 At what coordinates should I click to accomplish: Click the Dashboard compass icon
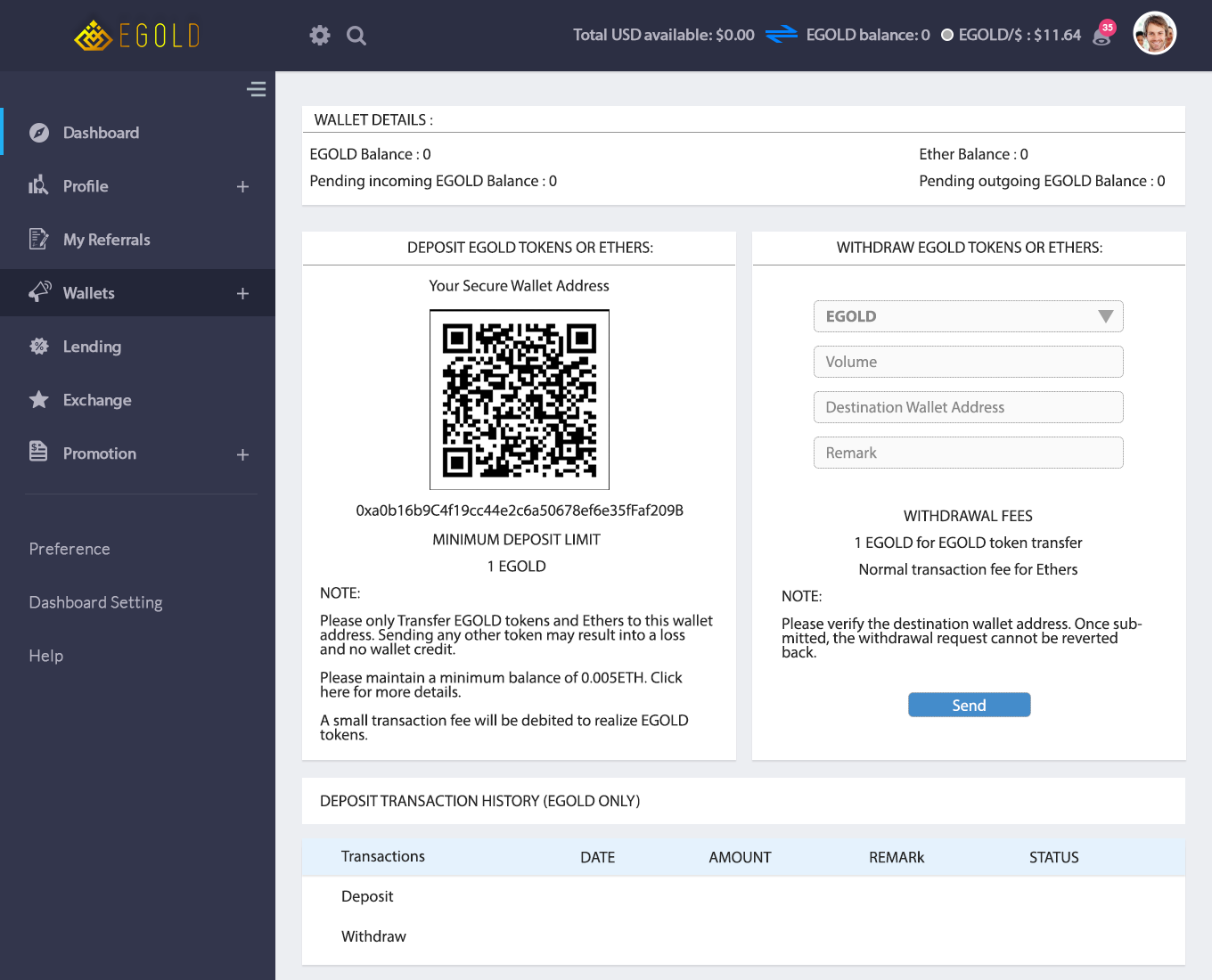click(39, 133)
